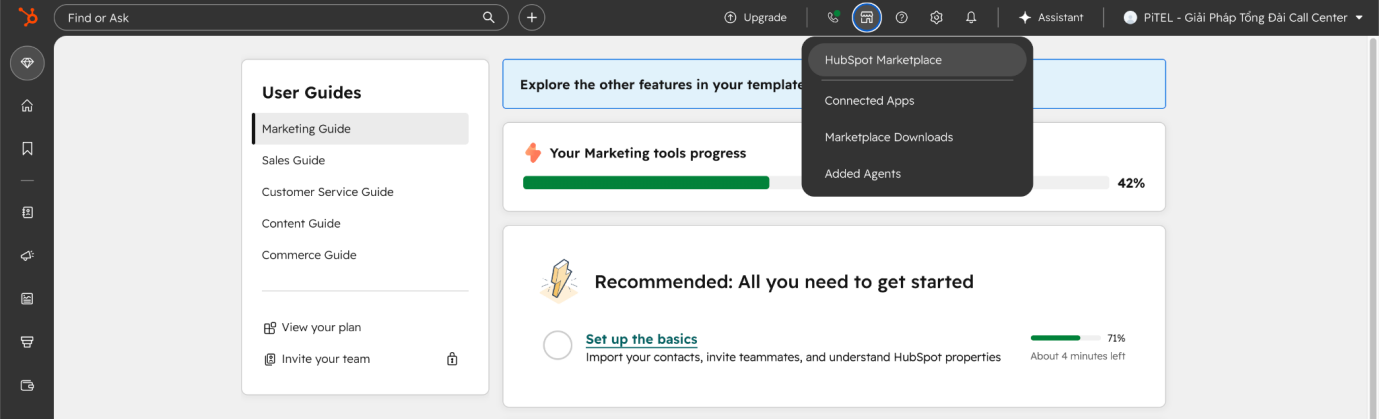Expand the PiTEL account dropdown

(1243, 17)
